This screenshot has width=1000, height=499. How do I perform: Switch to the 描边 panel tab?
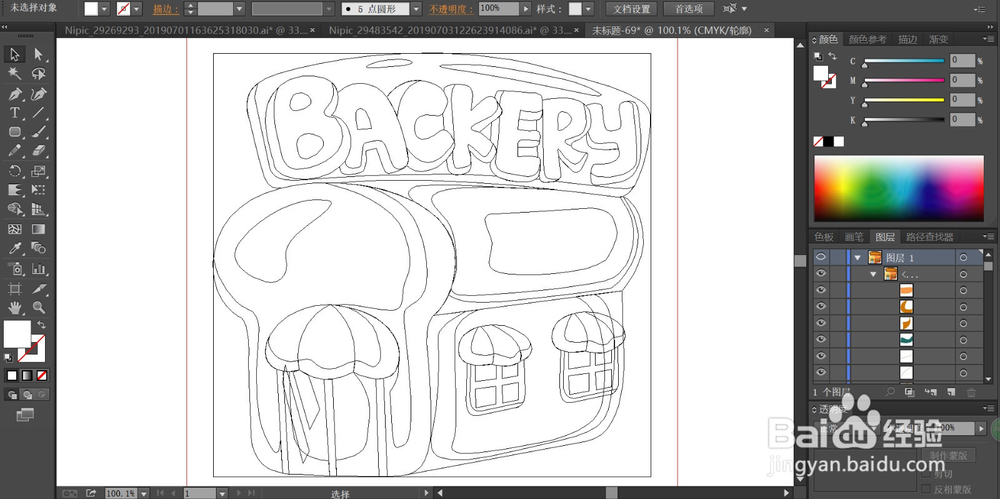click(908, 40)
